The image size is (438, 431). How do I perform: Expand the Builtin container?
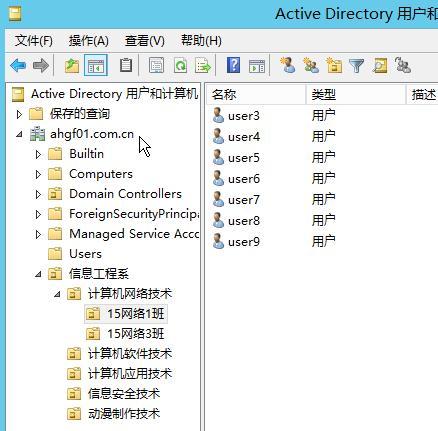pyautogui.click(x=38, y=154)
